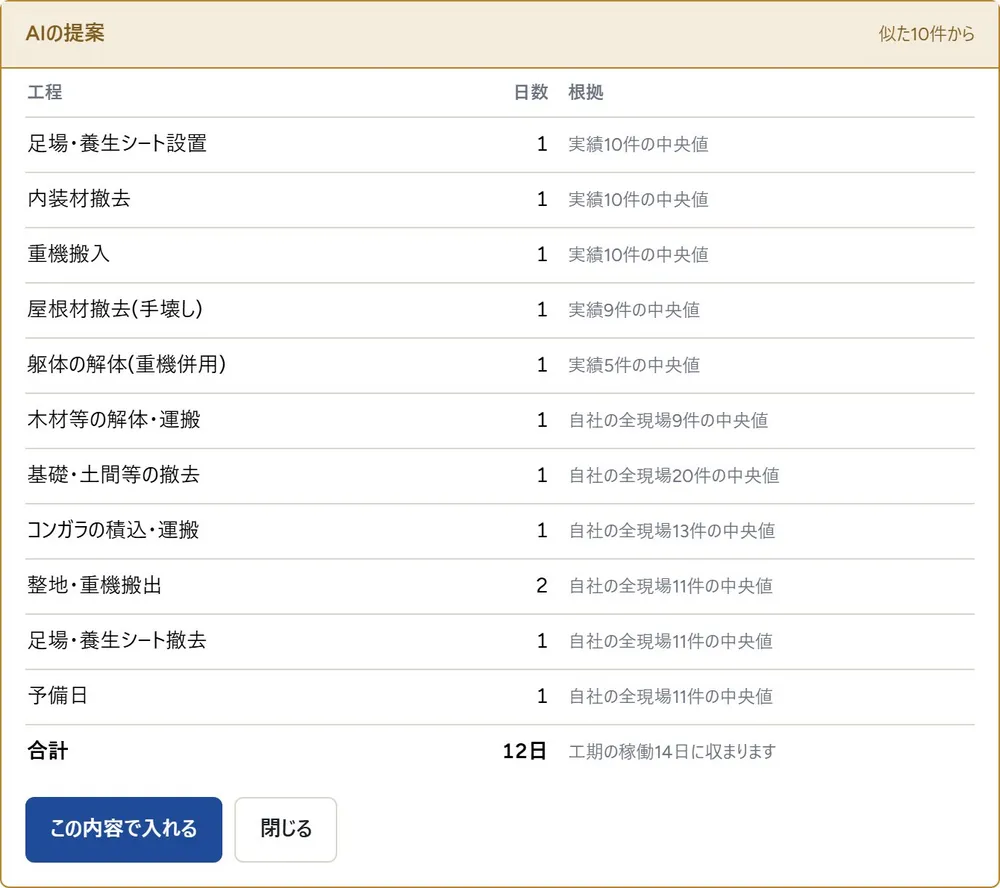Click 実績9件の中央値 basis text
This screenshot has width=1000, height=888.
point(634,310)
